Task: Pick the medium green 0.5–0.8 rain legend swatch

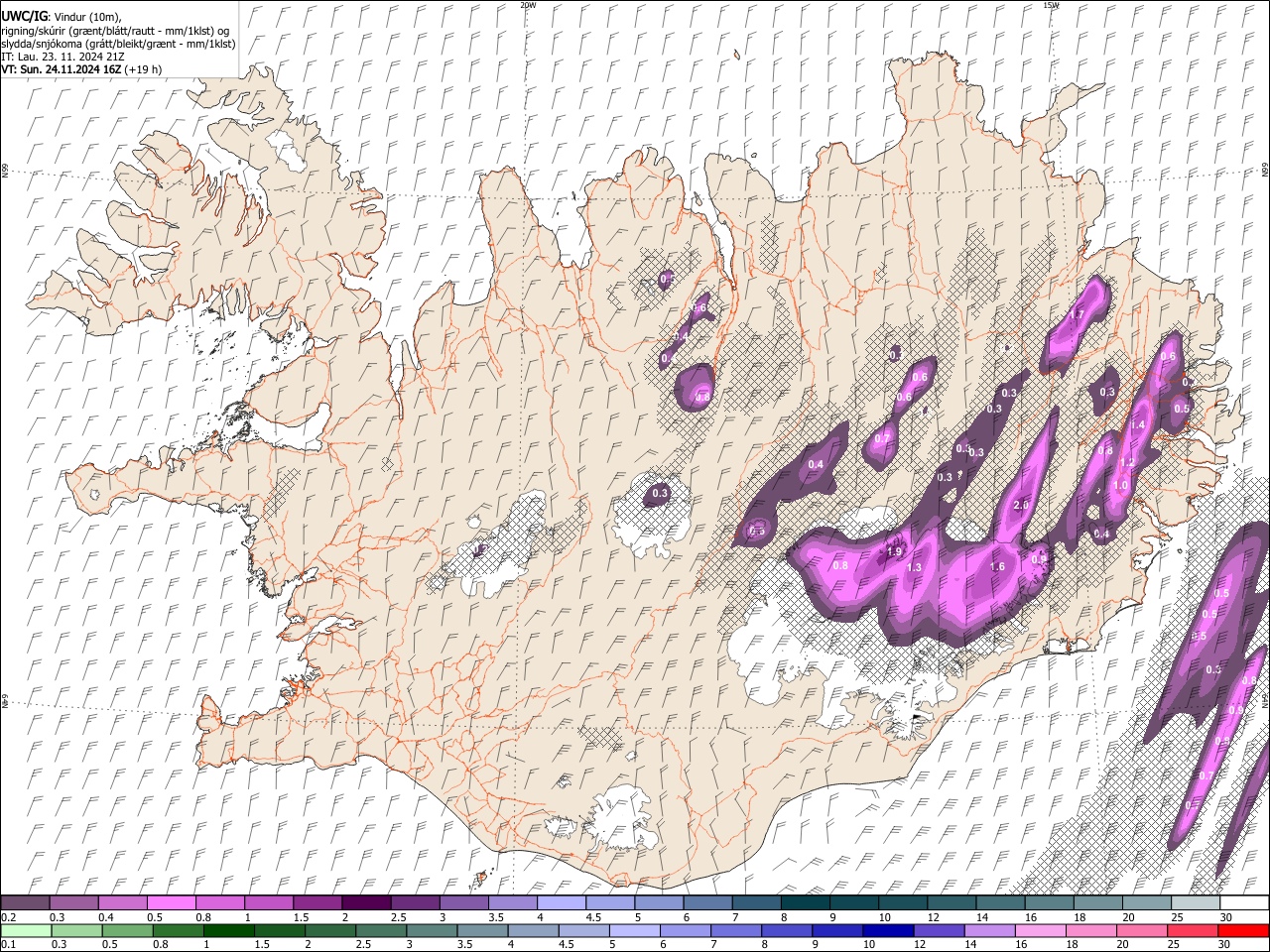Action: point(127,930)
